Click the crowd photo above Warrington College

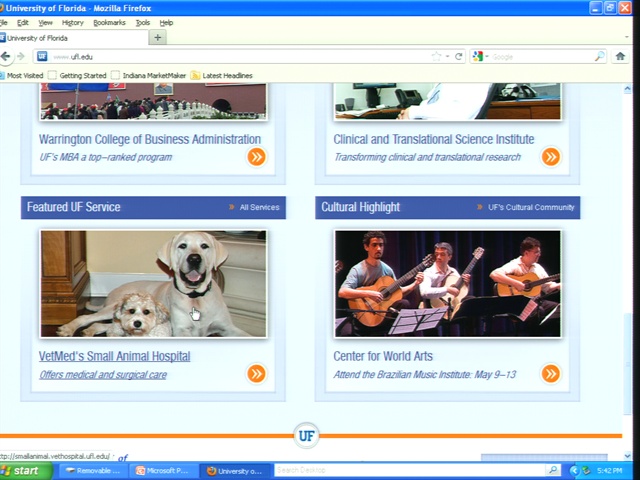[x=153, y=101]
